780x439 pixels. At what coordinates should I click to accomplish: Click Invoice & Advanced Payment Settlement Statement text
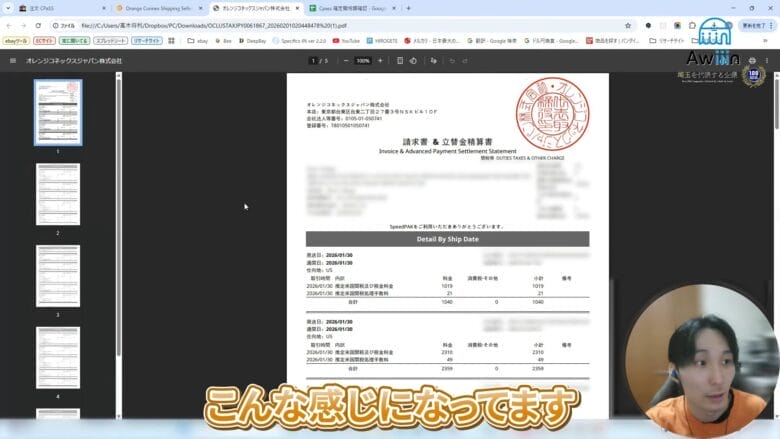448,151
